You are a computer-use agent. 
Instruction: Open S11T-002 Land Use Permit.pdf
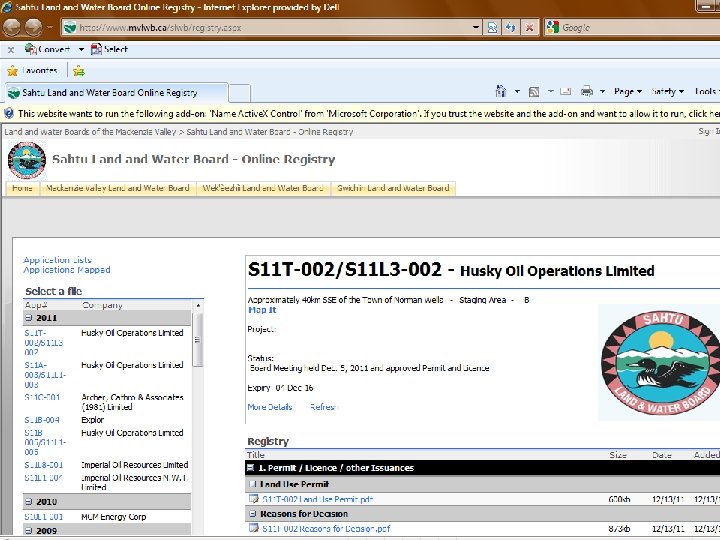[318, 499]
